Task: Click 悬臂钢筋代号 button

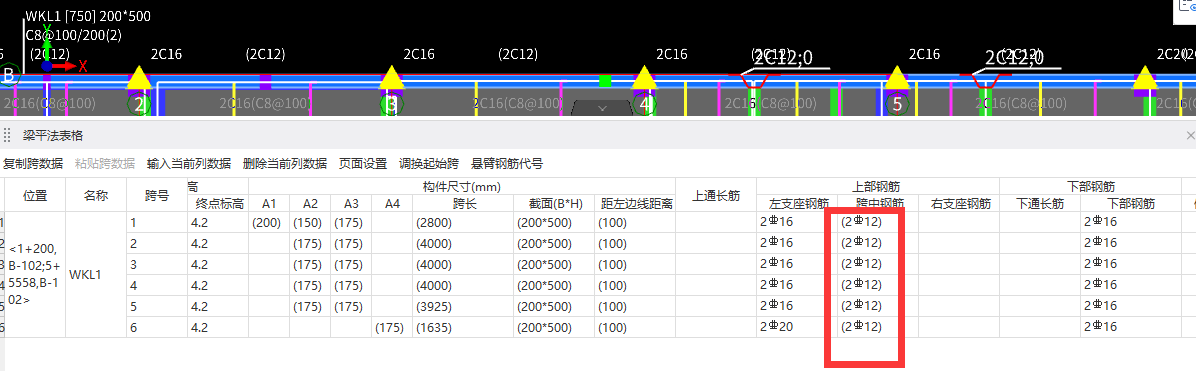Action: click(x=507, y=163)
